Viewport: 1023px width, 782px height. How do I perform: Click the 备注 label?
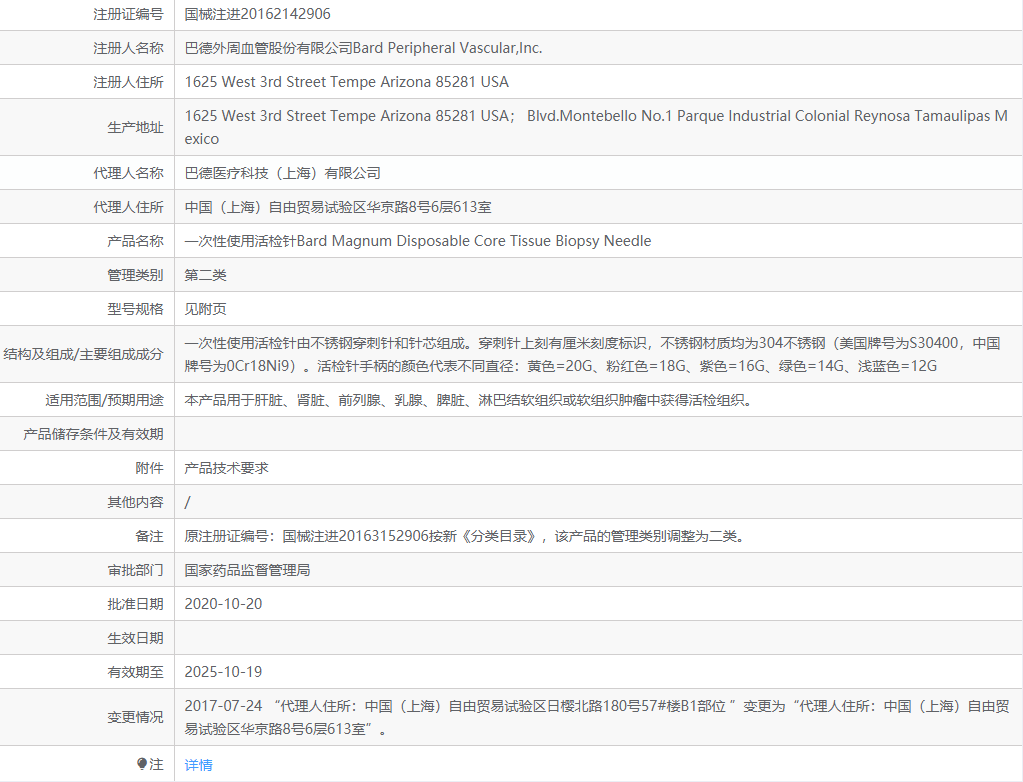(149, 535)
